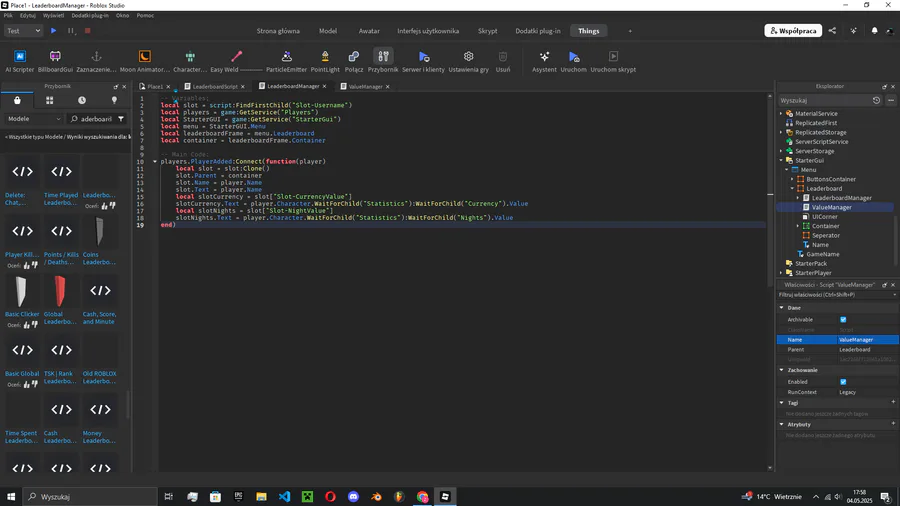Expand the StarterPlayer tree node
The width and height of the screenshot is (900, 506).
[x=781, y=273]
